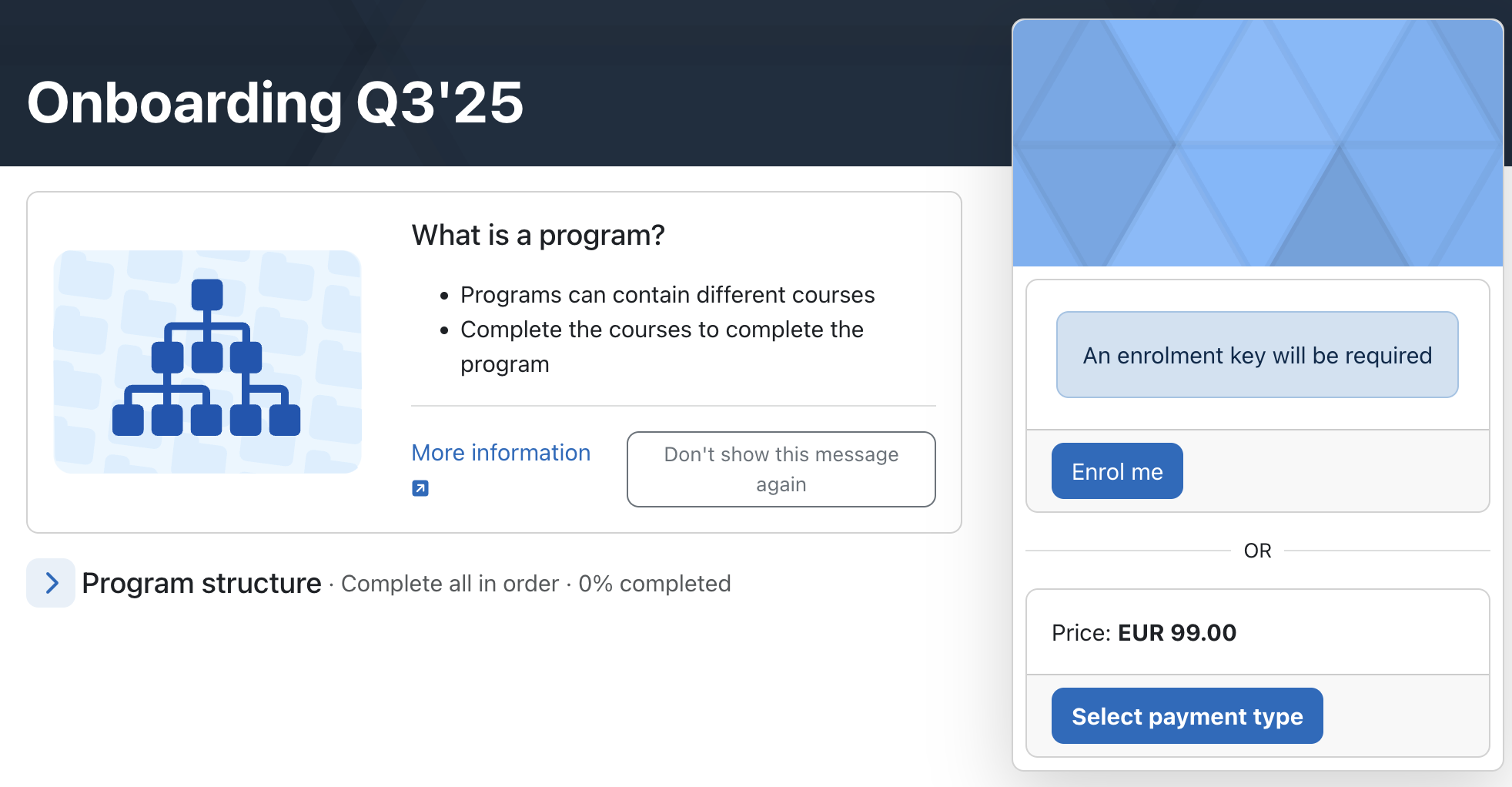
Task: Click the Onboarding Q3'25 page title
Action: (275, 102)
